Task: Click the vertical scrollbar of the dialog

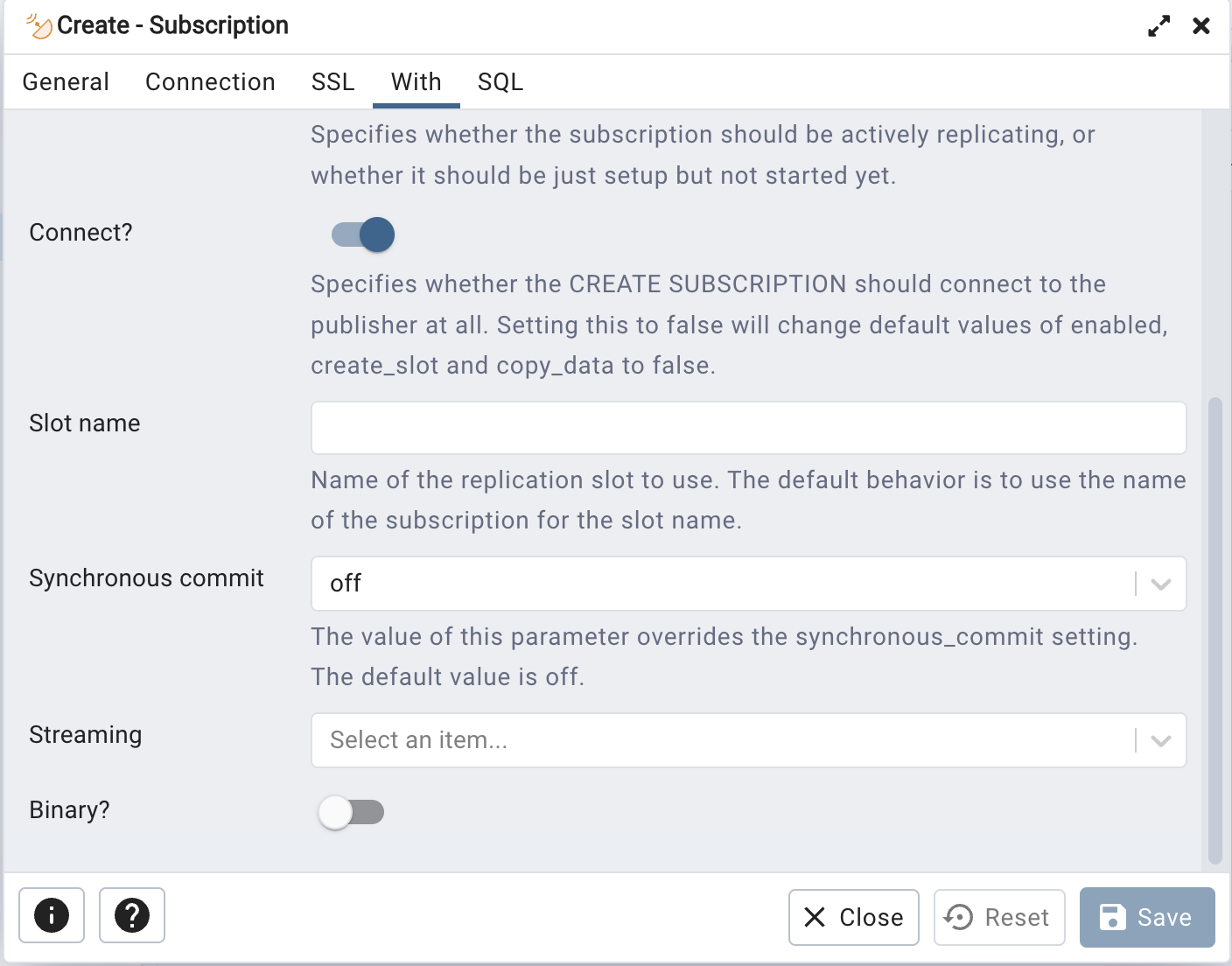Action: [1214, 630]
